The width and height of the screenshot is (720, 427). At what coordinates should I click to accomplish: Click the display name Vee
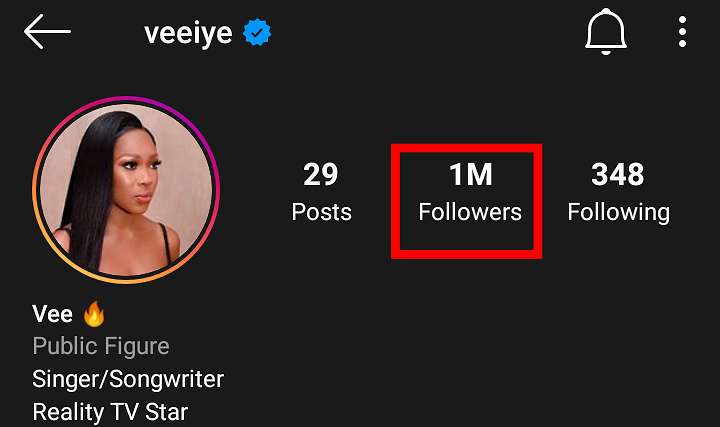tap(52, 315)
